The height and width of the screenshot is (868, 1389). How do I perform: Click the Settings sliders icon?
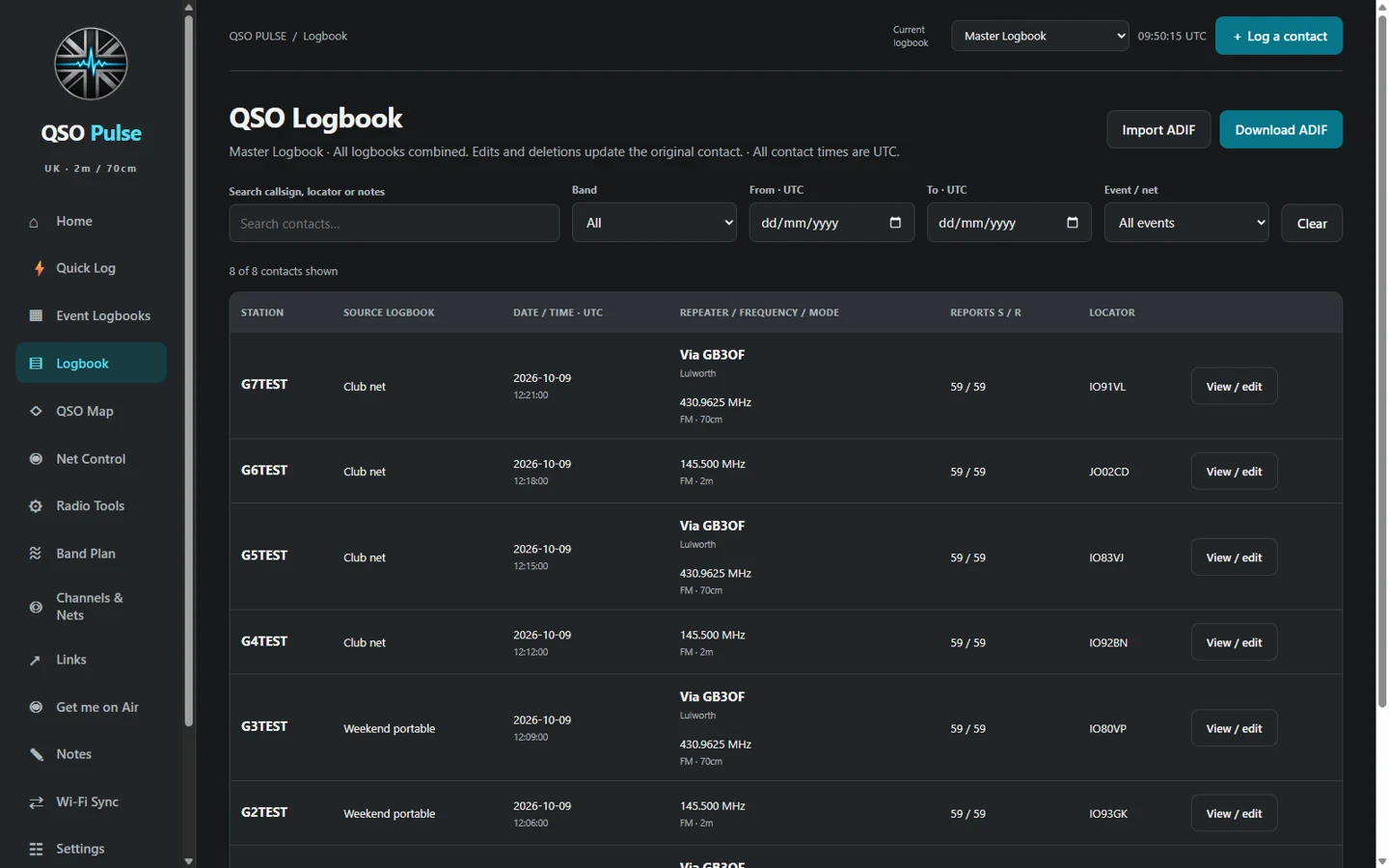[36, 850]
